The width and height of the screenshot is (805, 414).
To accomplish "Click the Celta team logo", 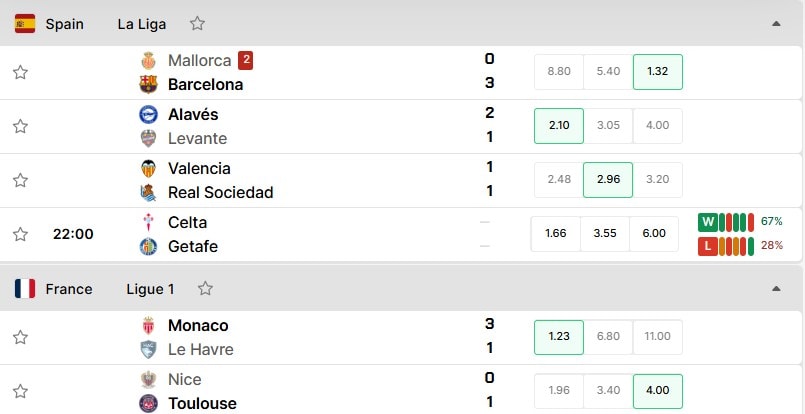I will click(x=148, y=222).
